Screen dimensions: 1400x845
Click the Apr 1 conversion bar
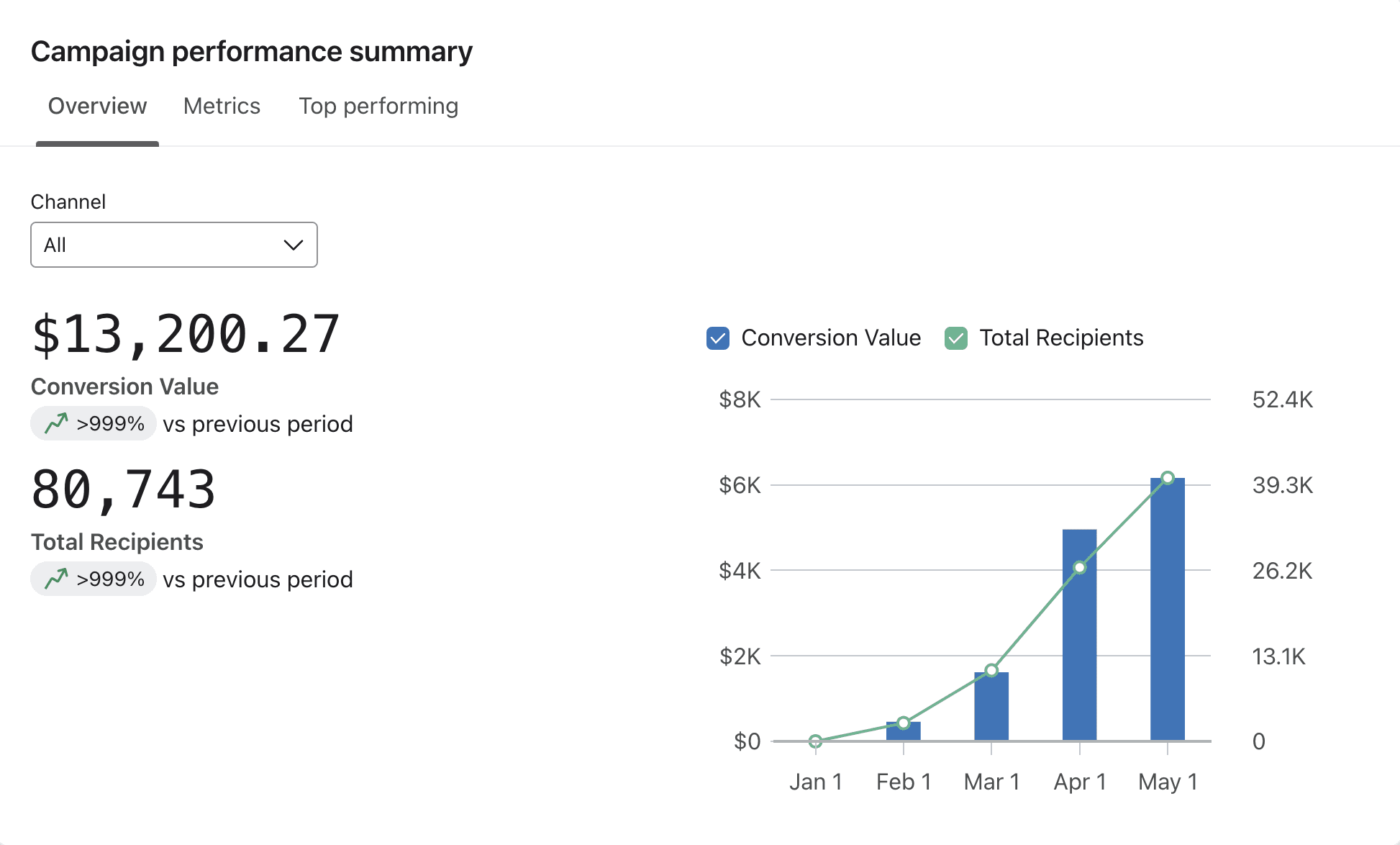1079,662
